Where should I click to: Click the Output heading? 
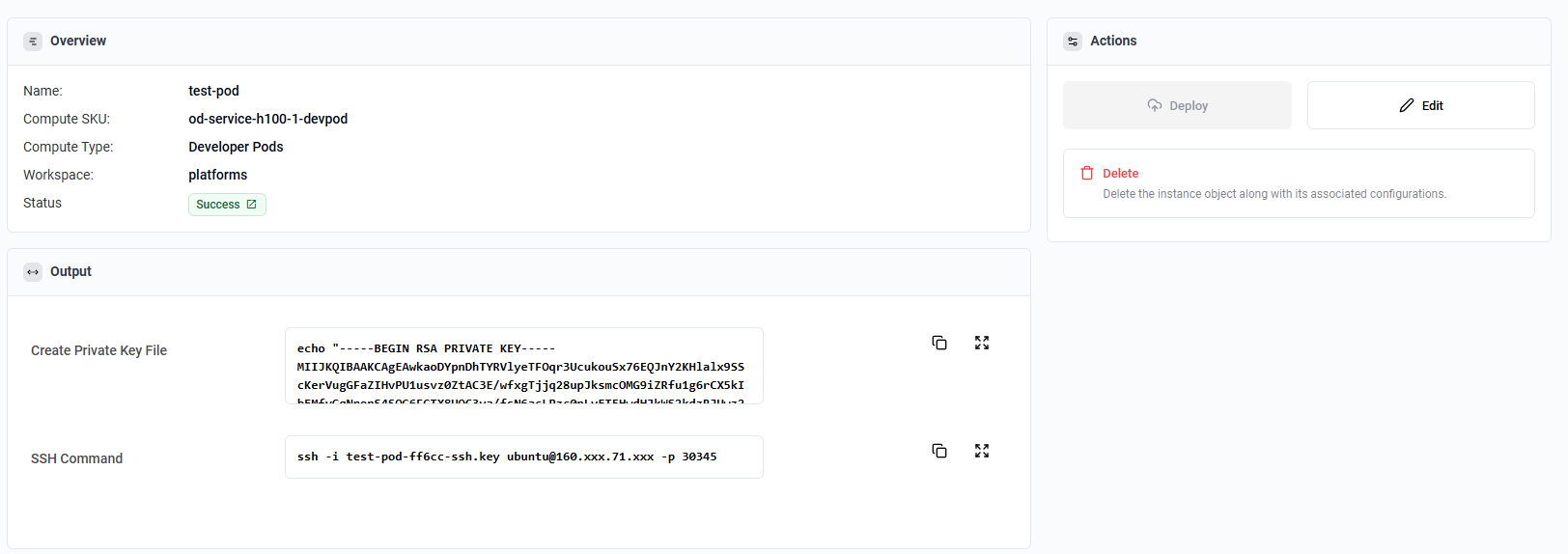click(x=70, y=271)
